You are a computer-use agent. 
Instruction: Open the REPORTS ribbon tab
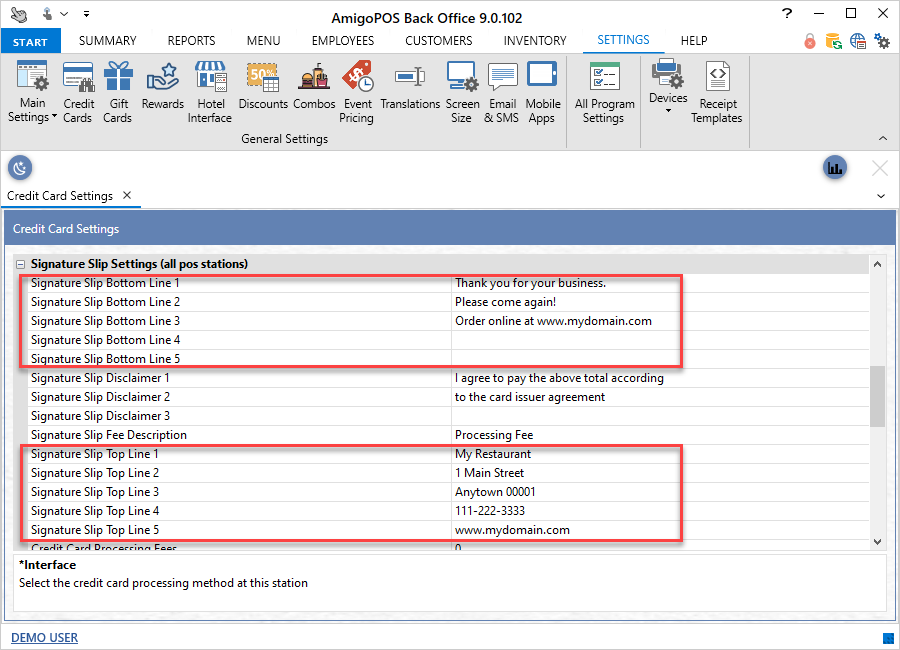[x=191, y=41]
